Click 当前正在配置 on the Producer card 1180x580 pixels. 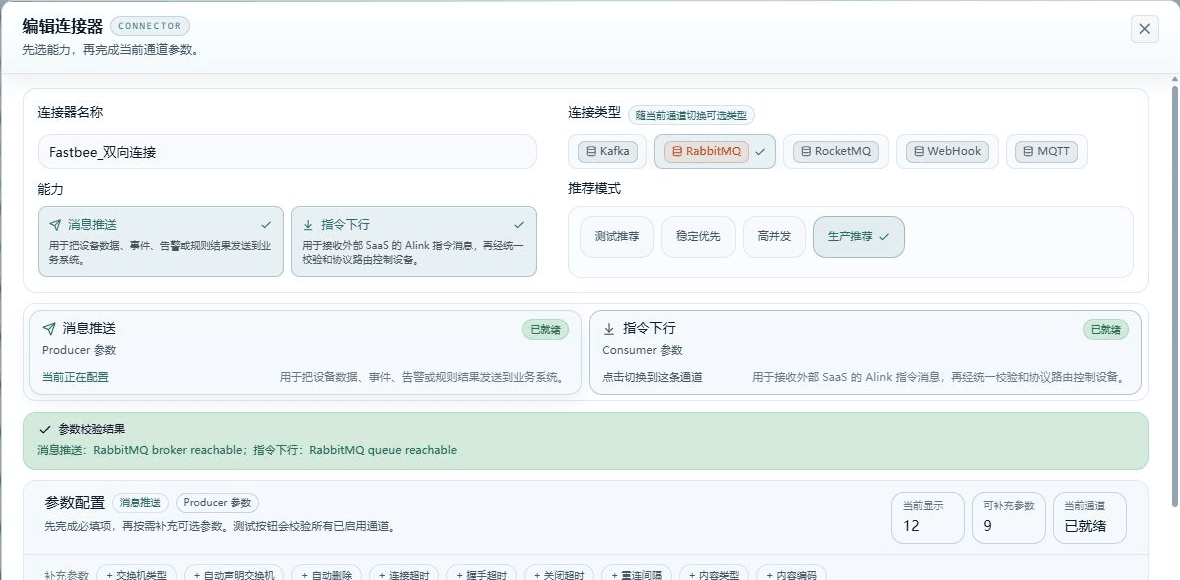(x=75, y=378)
